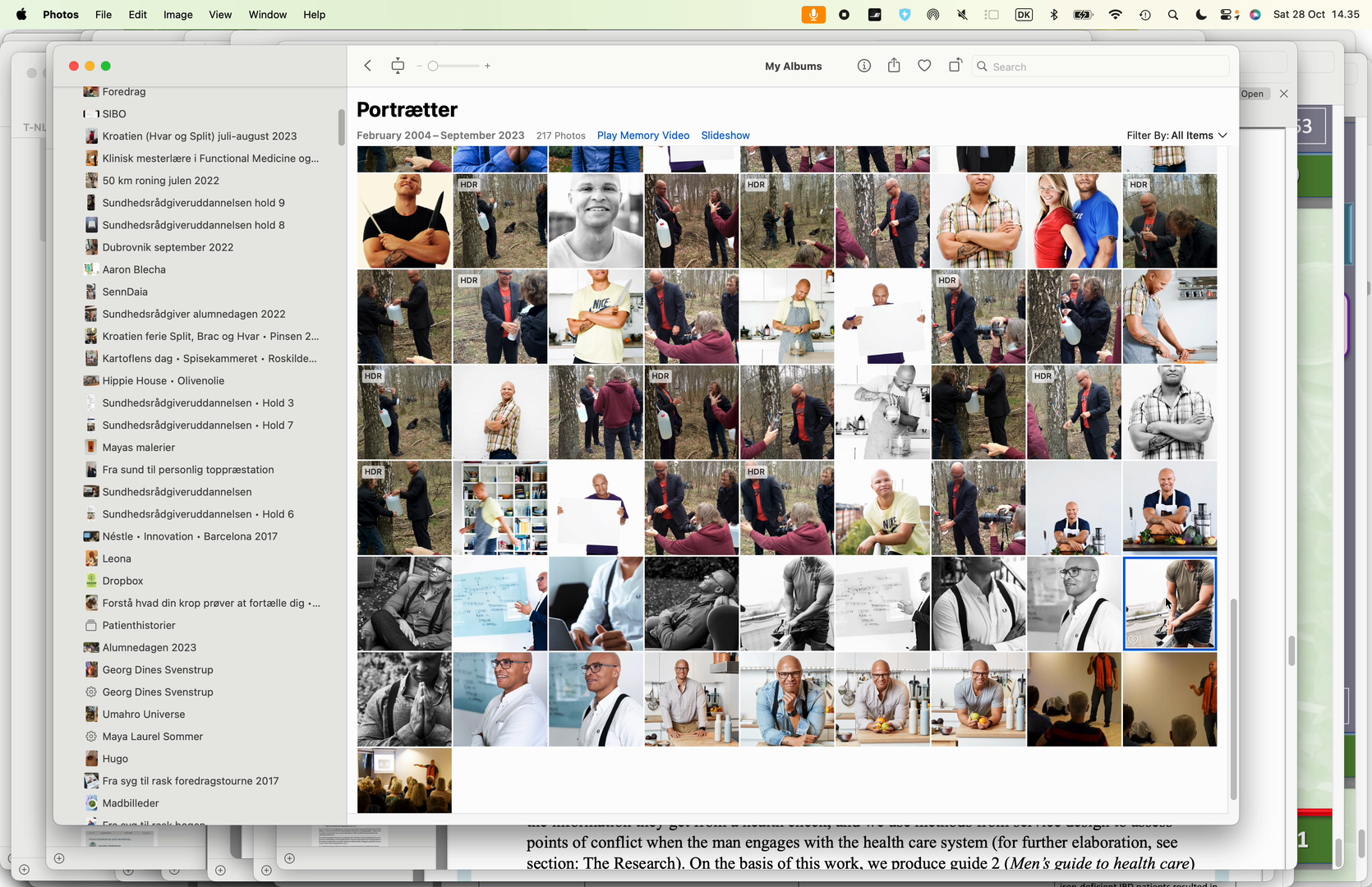The height and width of the screenshot is (887, 1372).
Task: Open Spotlight search in the menu bar
Action: click(x=1173, y=15)
